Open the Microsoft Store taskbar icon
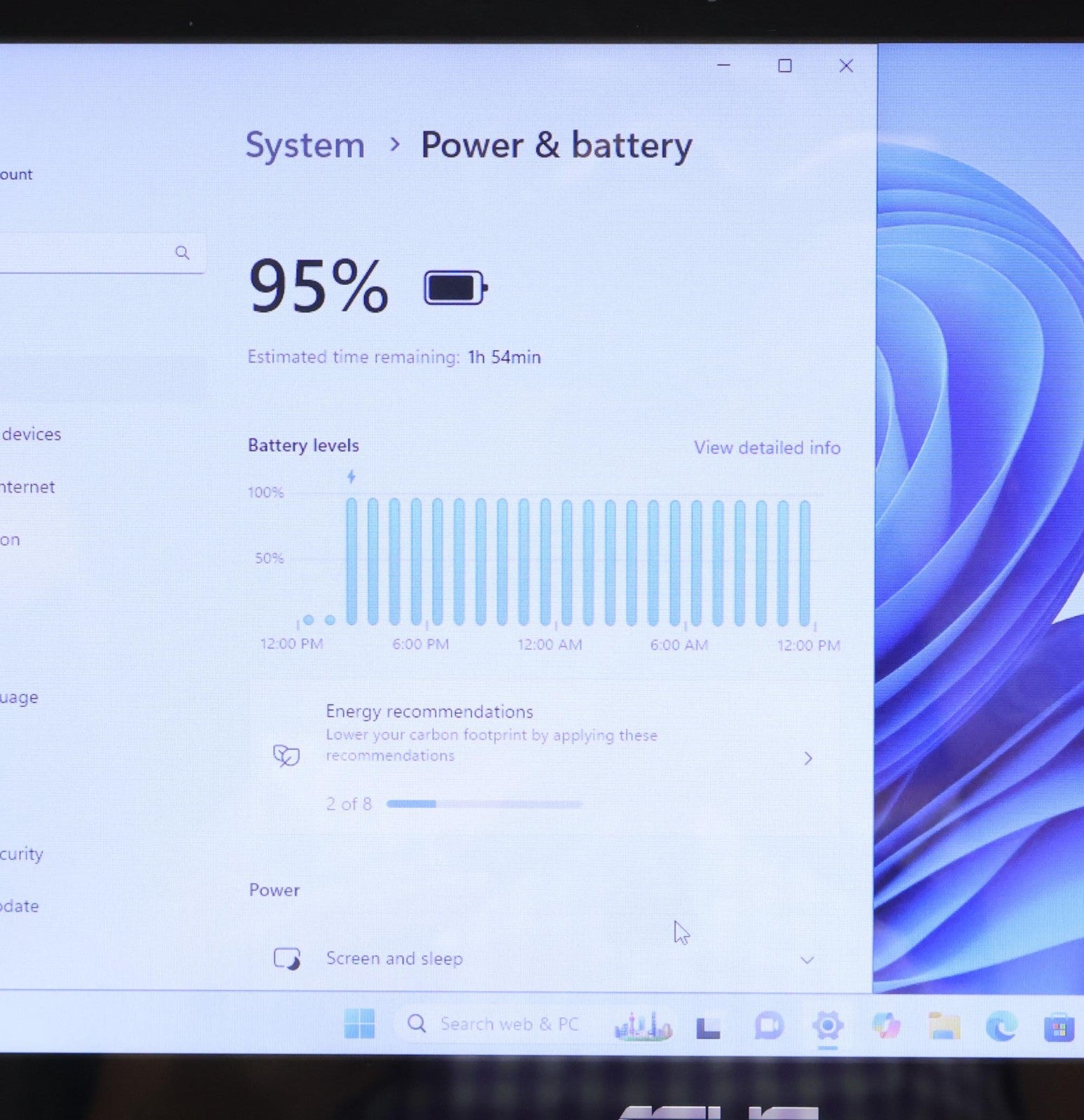The image size is (1084, 1120). [x=1058, y=1028]
